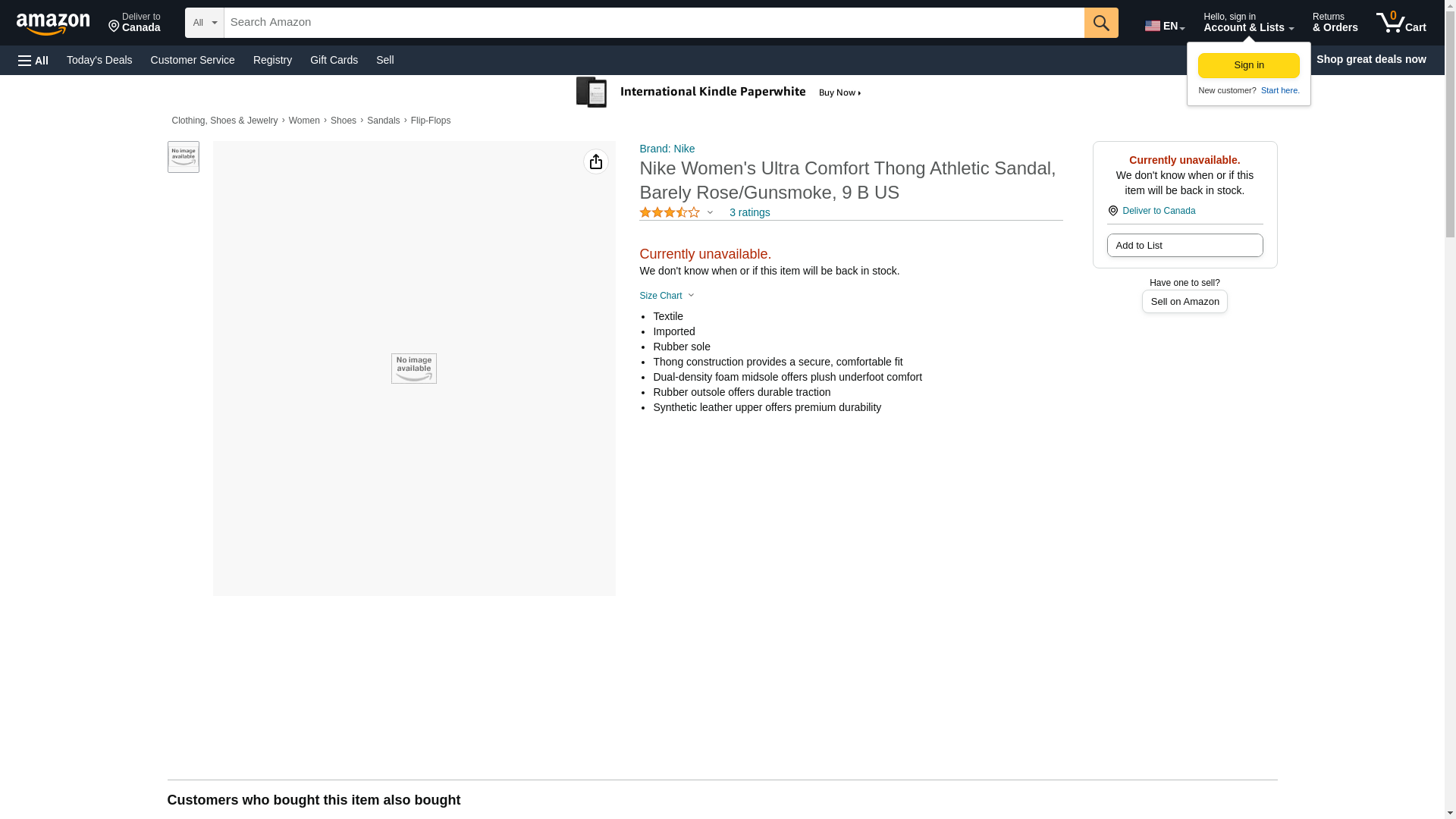Open the shopping cart icon
Image resolution: width=1456 pixels, height=819 pixels.
tap(1400, 23)
